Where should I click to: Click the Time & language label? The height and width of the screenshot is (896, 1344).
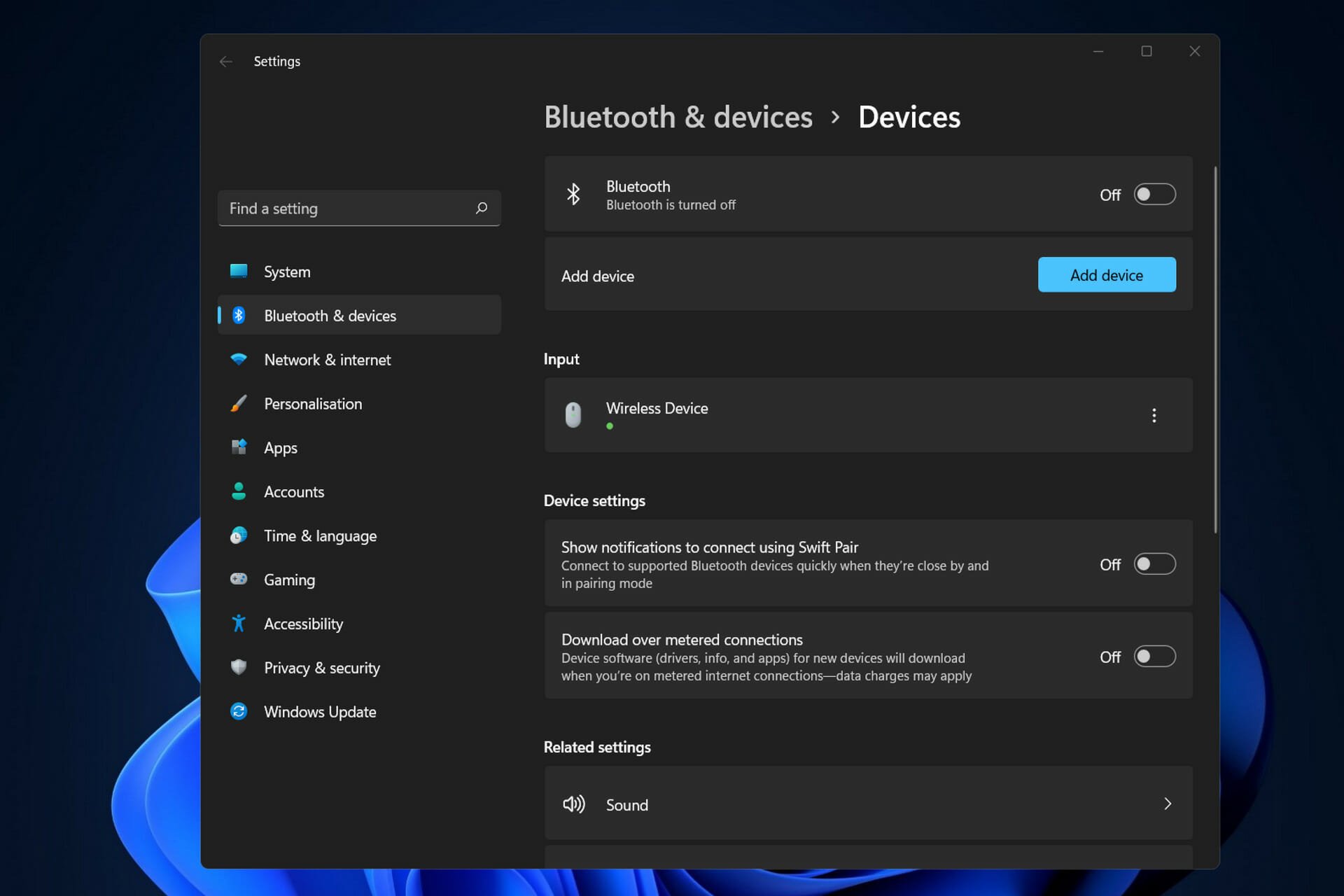(320, 536)
